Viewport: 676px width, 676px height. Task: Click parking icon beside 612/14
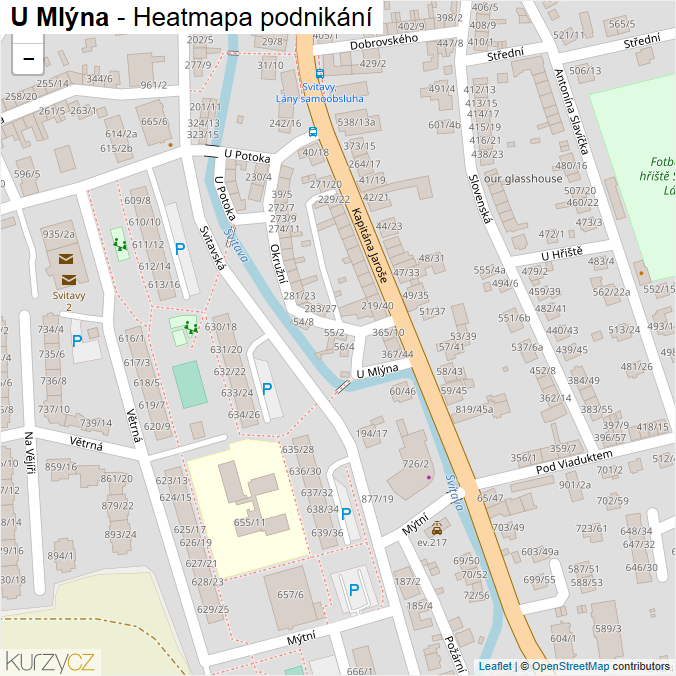point(180,249)
